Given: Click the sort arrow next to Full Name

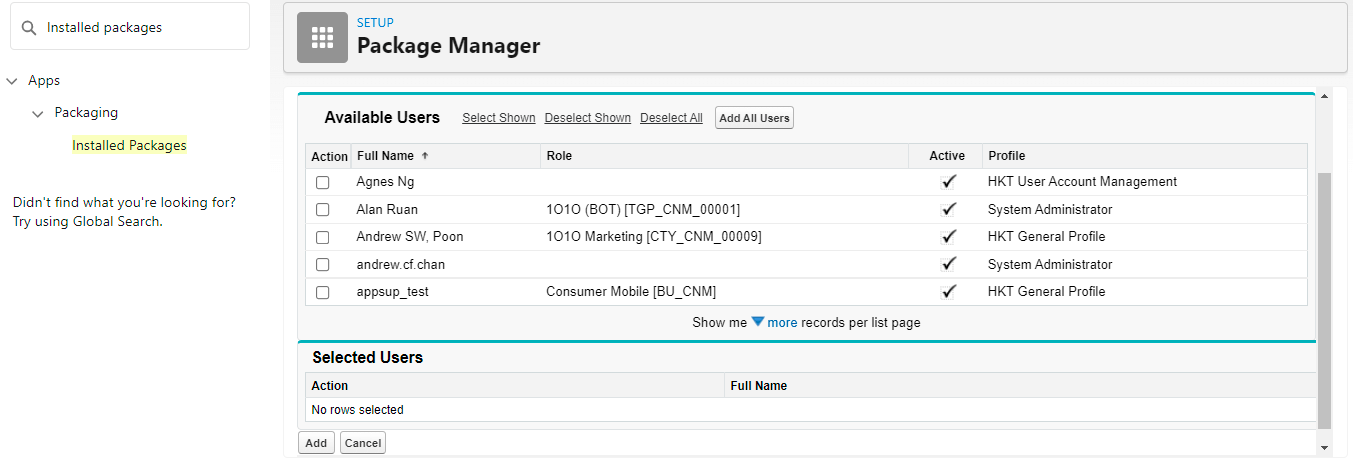Looking at the screenshot, I should (424, 156).
